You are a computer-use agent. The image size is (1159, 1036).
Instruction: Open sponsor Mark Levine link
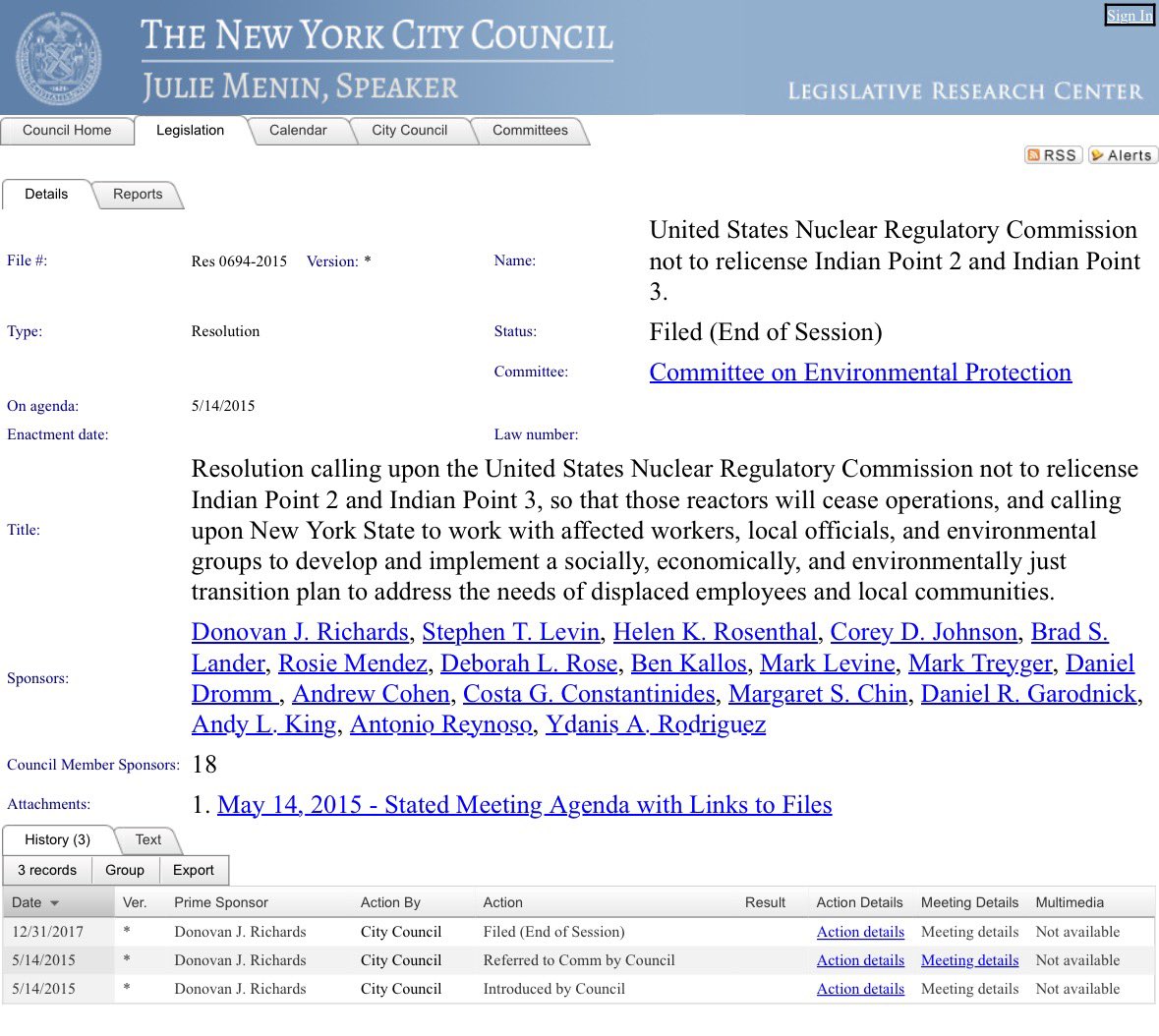[828, 663]
